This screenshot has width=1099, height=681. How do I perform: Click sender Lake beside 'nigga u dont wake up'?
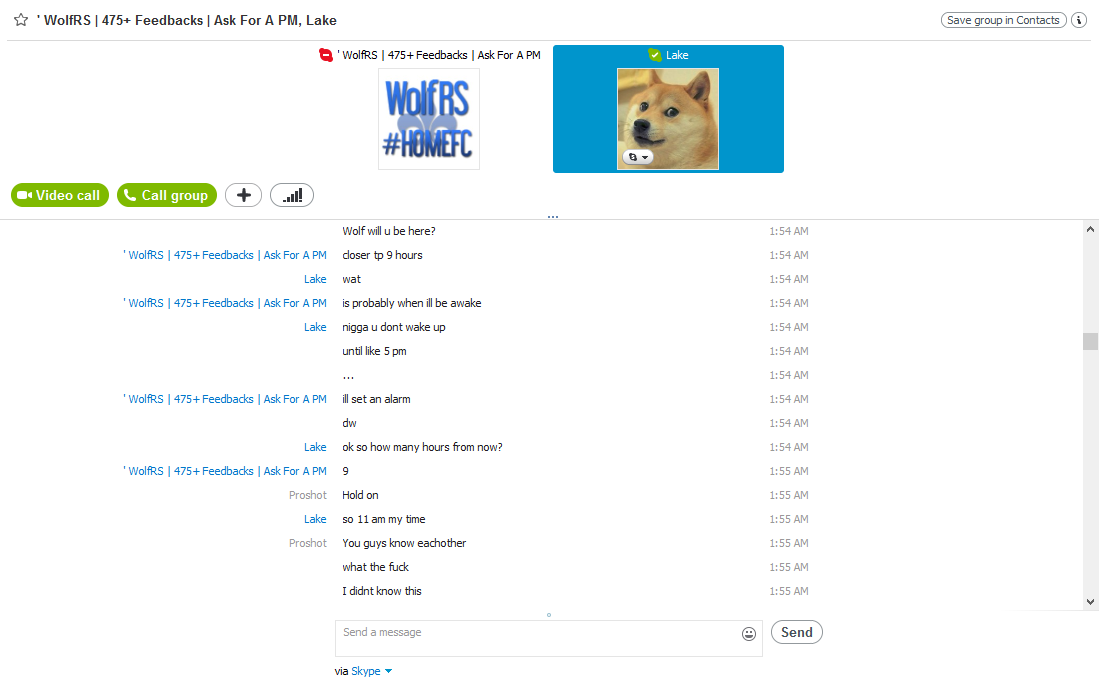coord(315,327)
